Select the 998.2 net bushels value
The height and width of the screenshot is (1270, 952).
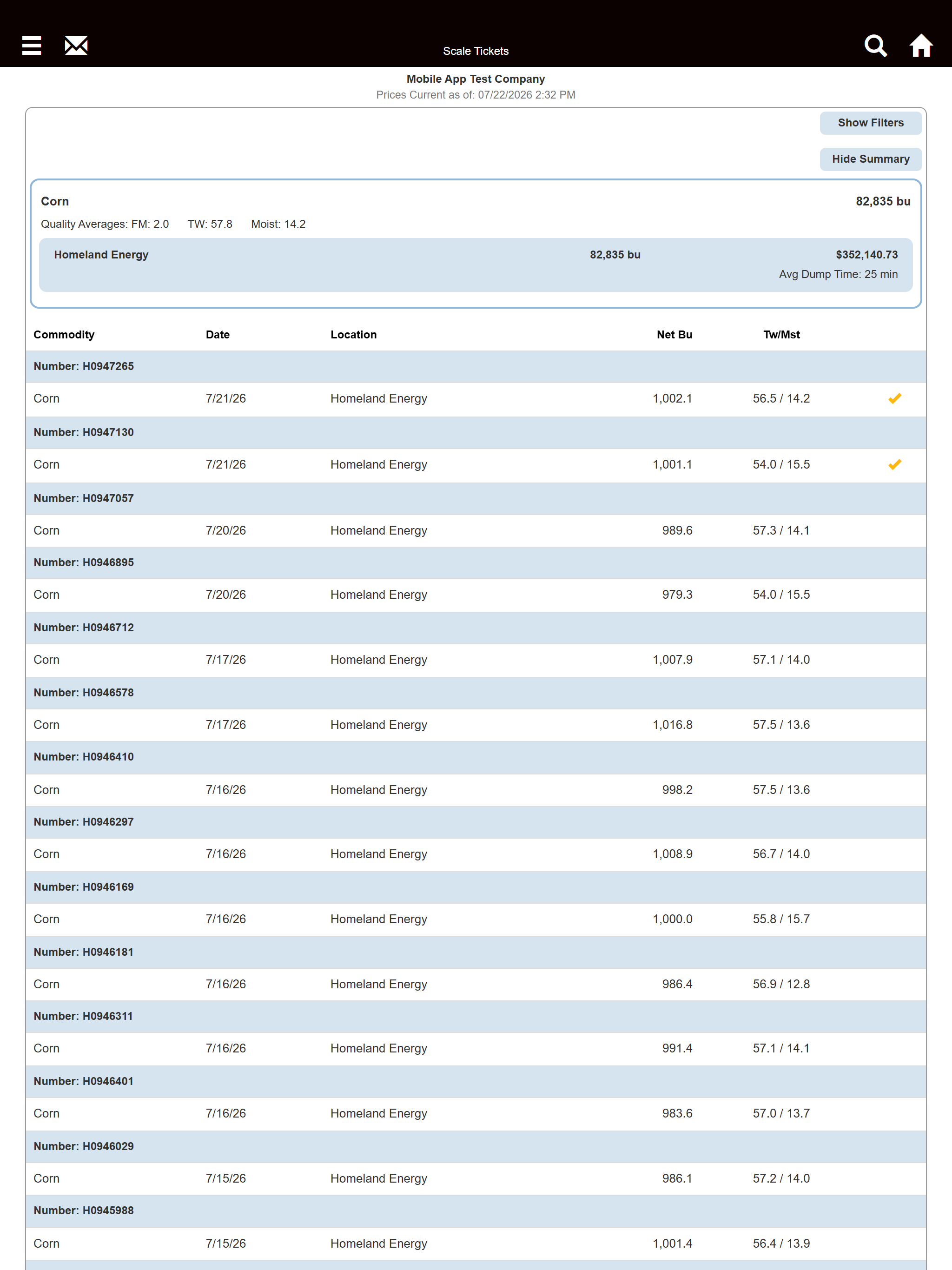[677, 790]
